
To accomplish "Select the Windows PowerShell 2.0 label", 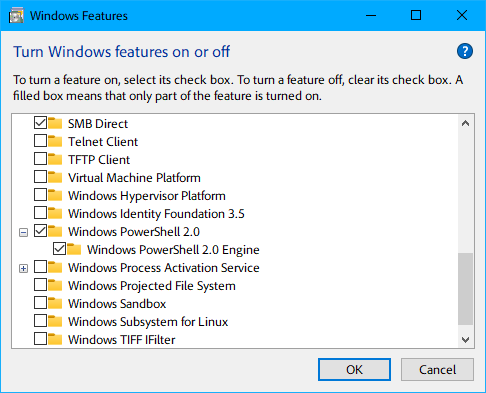I will [x=134, y=232].
